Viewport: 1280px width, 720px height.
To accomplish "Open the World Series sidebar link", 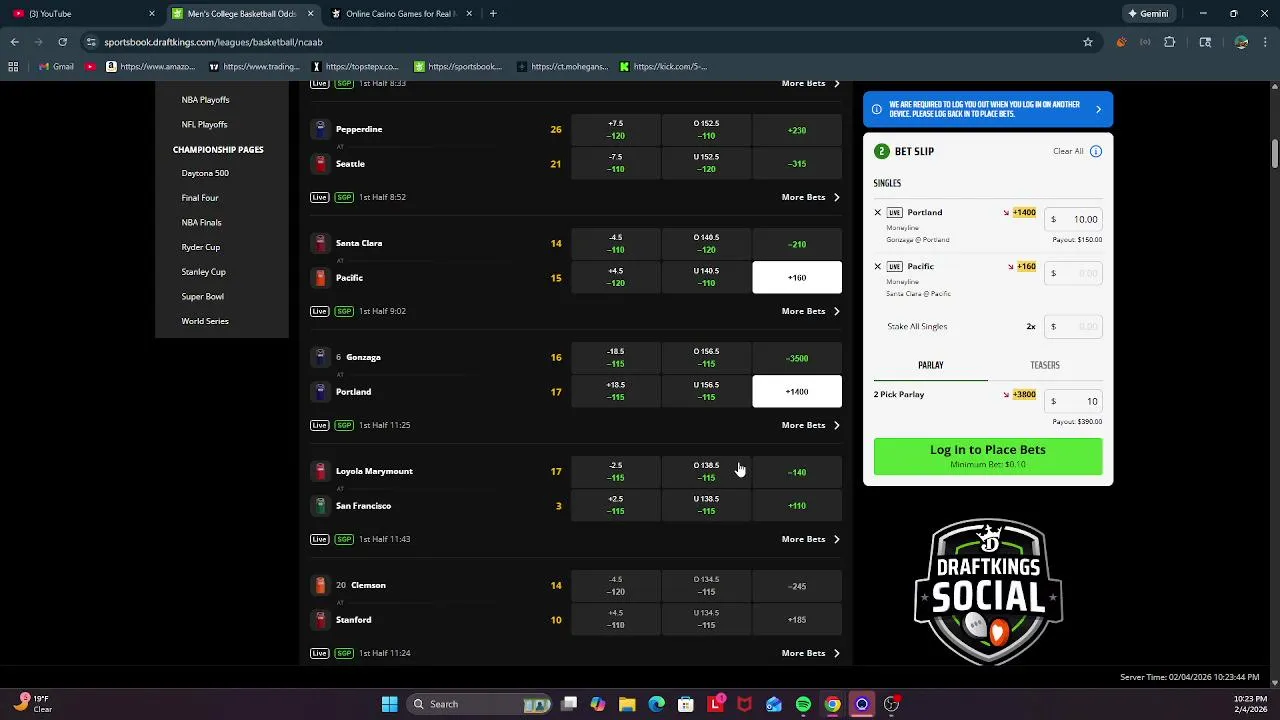I will pyautogui.click(x=205, y=321).
